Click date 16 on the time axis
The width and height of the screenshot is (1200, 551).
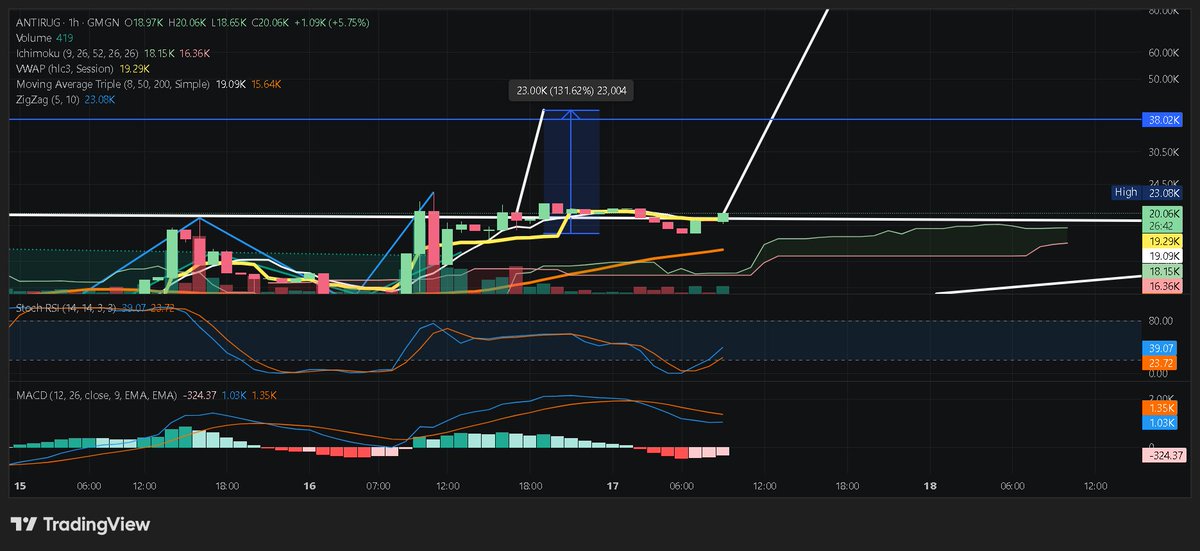pyautogui.click(x=309, y=486)
